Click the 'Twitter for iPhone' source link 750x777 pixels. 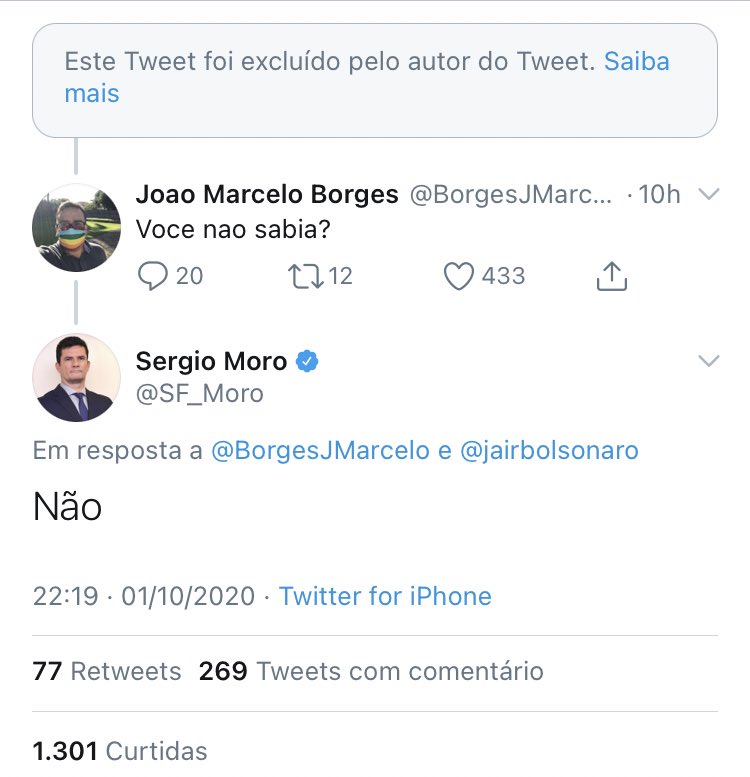point(385,597)
